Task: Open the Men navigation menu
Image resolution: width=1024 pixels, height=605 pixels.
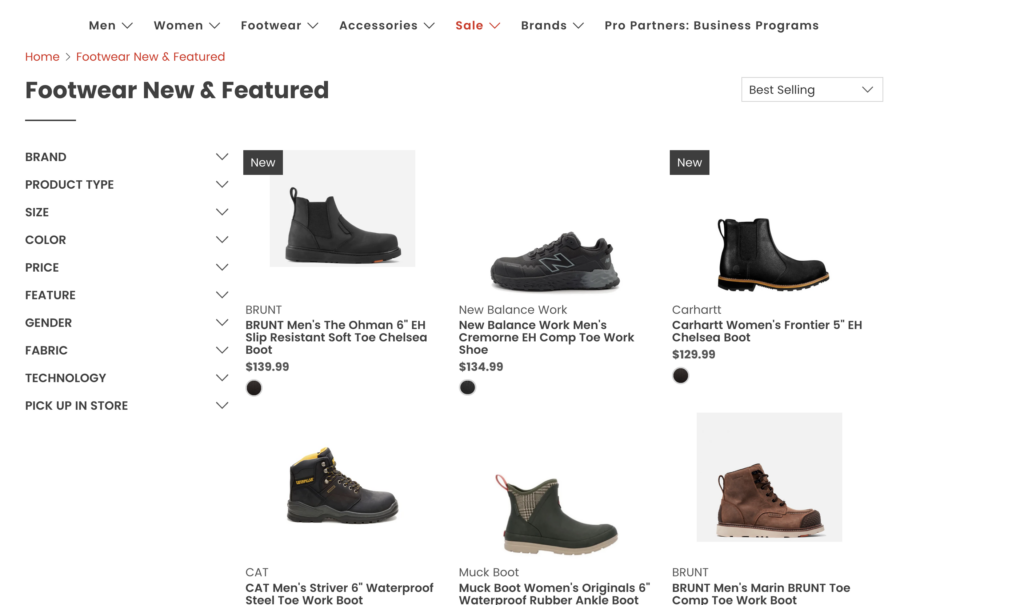Action: click(x=110, y=26)
